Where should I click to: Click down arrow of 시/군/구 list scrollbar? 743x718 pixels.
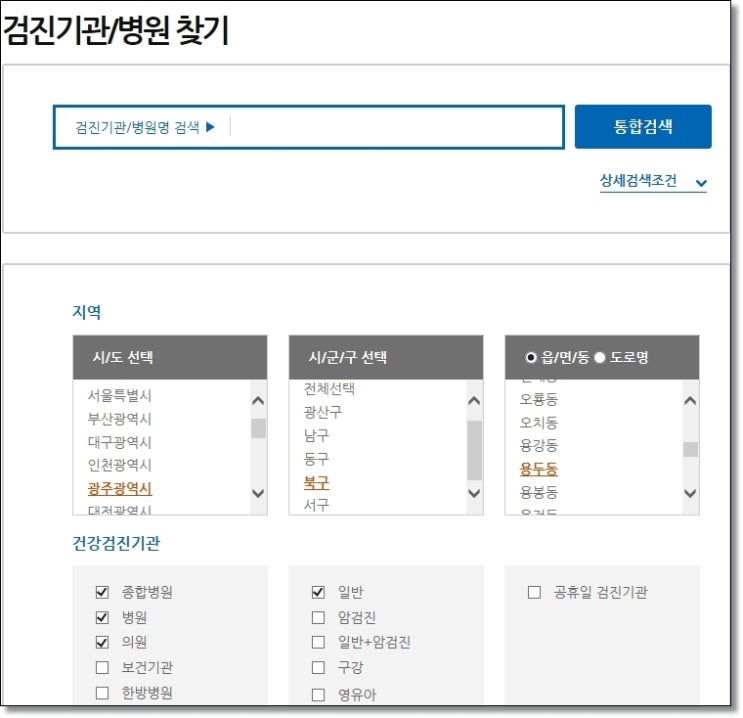point(474,493)
